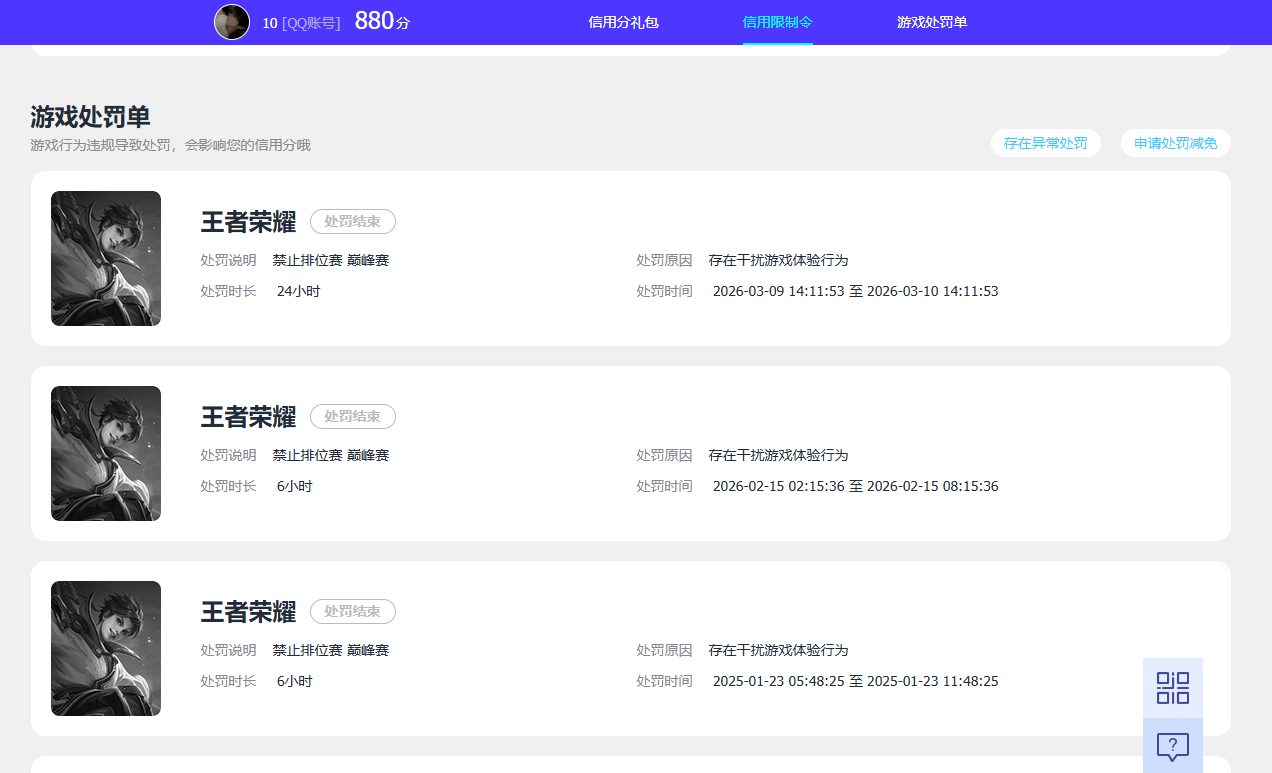
Task: Click the 880分 credit score
Action: (382, 21)
